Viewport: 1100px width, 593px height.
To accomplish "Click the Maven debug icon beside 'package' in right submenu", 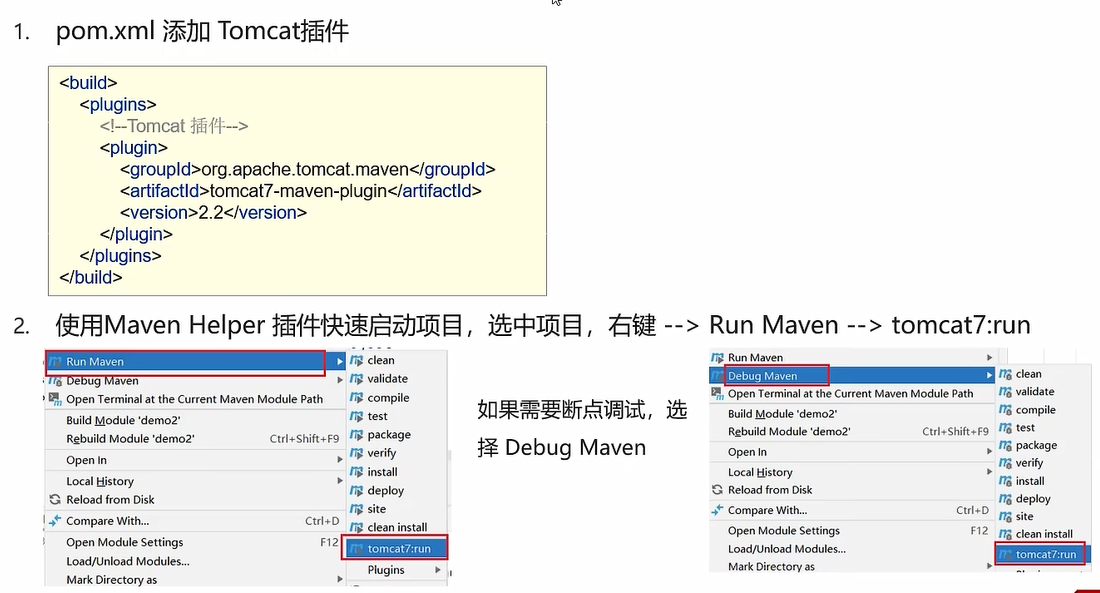I will [1005, 446].
